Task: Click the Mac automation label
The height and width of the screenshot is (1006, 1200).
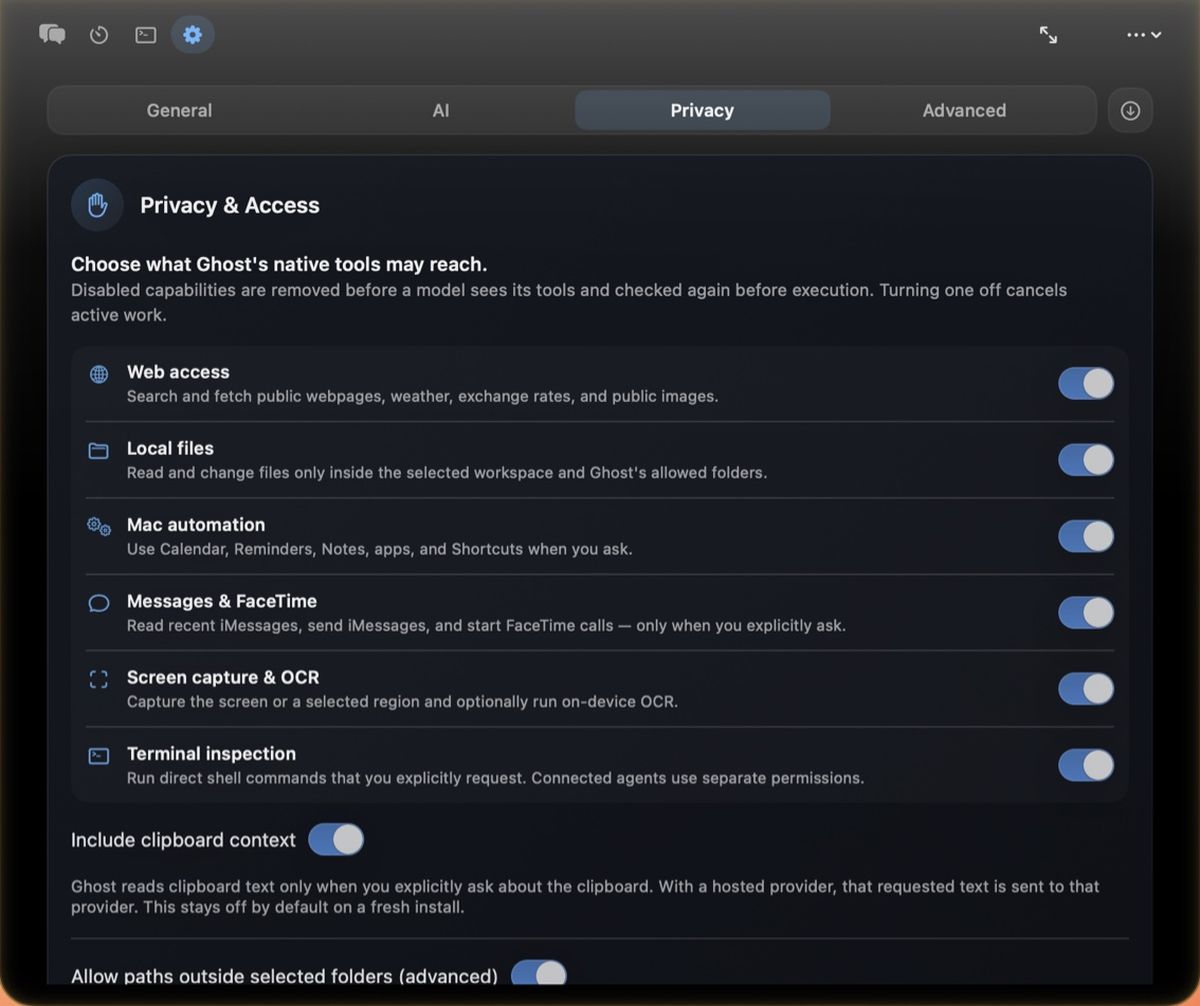Action: 196,524
